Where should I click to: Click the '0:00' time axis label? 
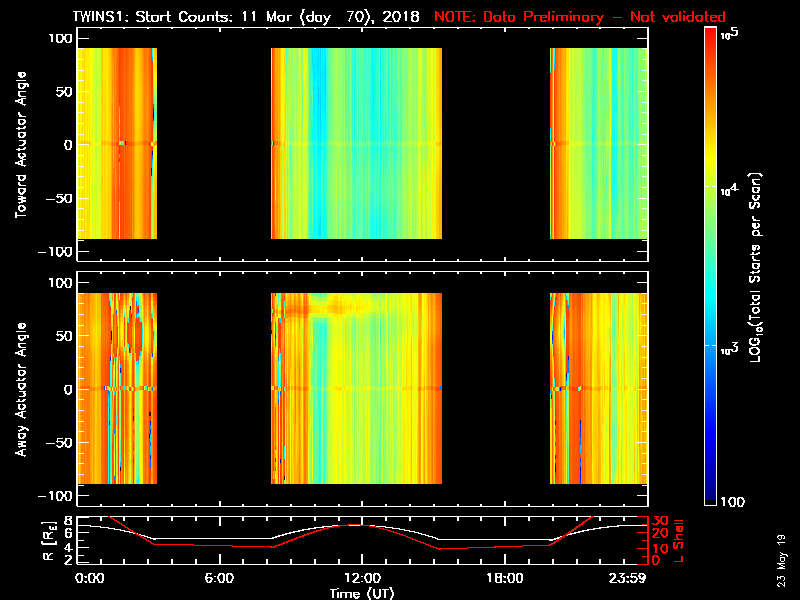[x=89, y=578]
